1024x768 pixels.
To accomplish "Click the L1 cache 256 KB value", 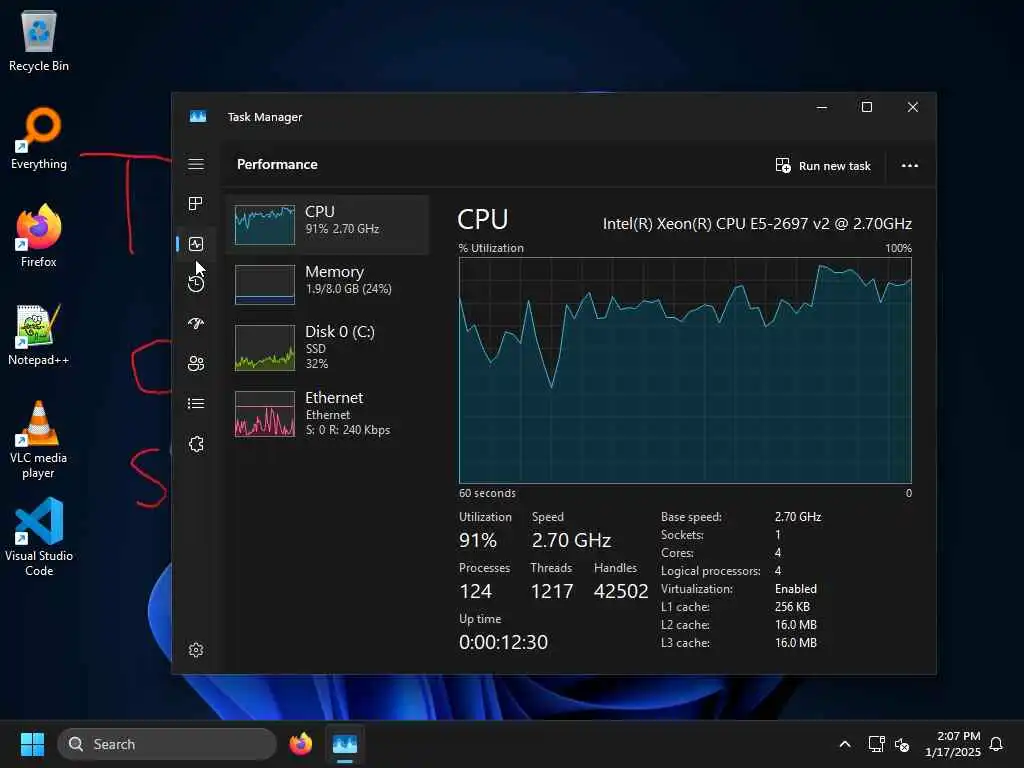I will [792, 607].
